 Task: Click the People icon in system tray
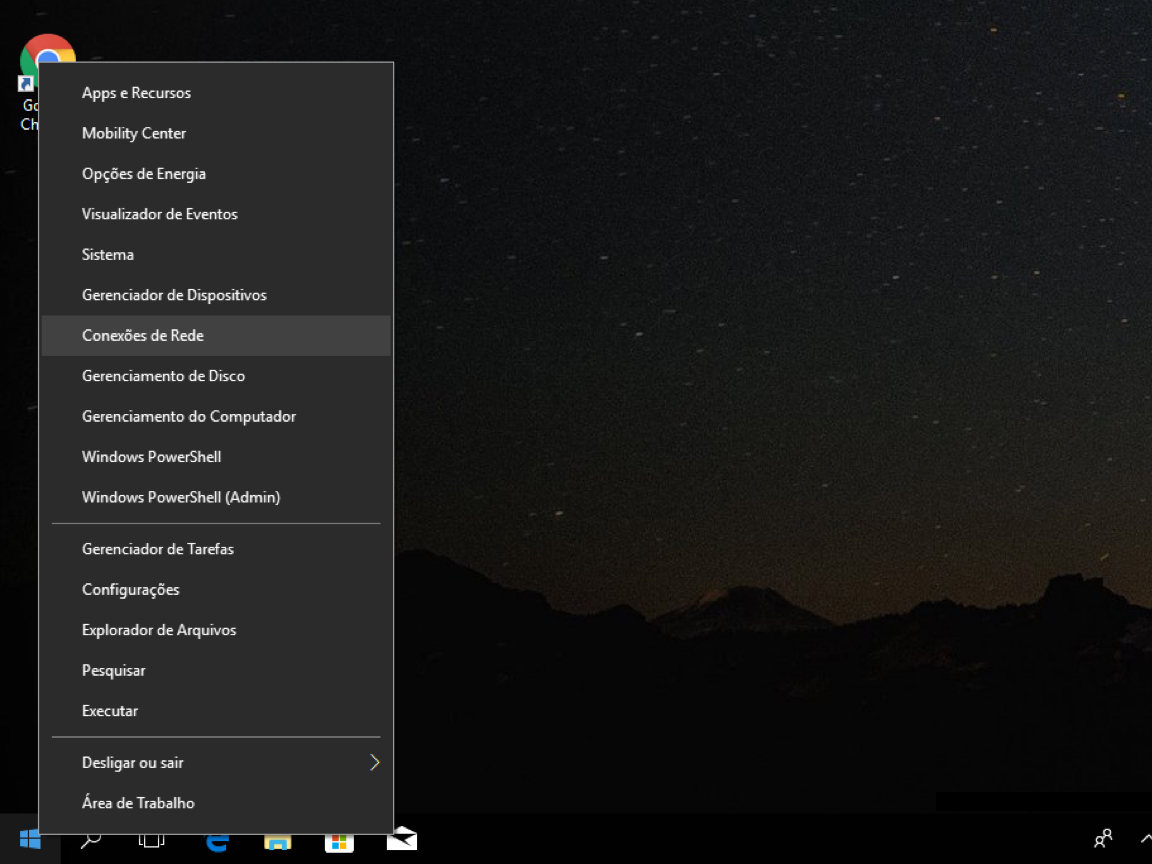coord(1103,838)
